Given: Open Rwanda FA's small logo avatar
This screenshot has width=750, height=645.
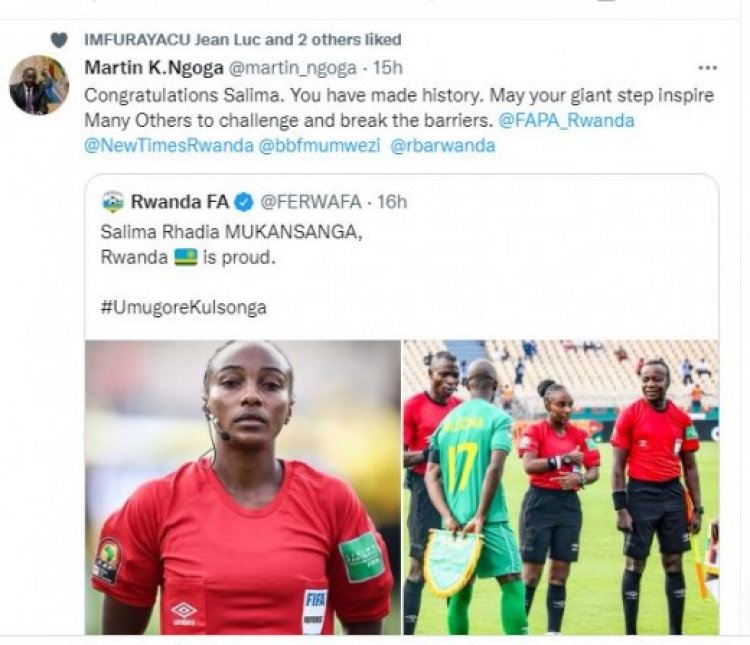Looking at the screenshot, I should point(113,202).
